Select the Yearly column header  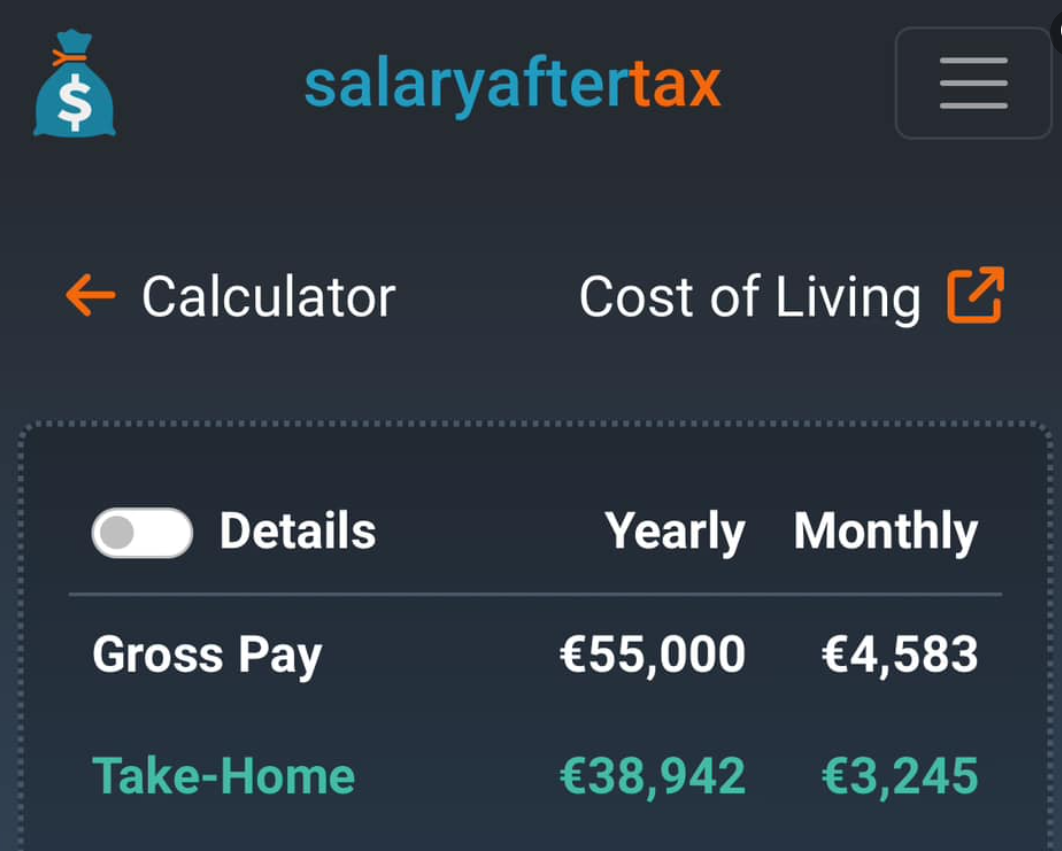674,532
